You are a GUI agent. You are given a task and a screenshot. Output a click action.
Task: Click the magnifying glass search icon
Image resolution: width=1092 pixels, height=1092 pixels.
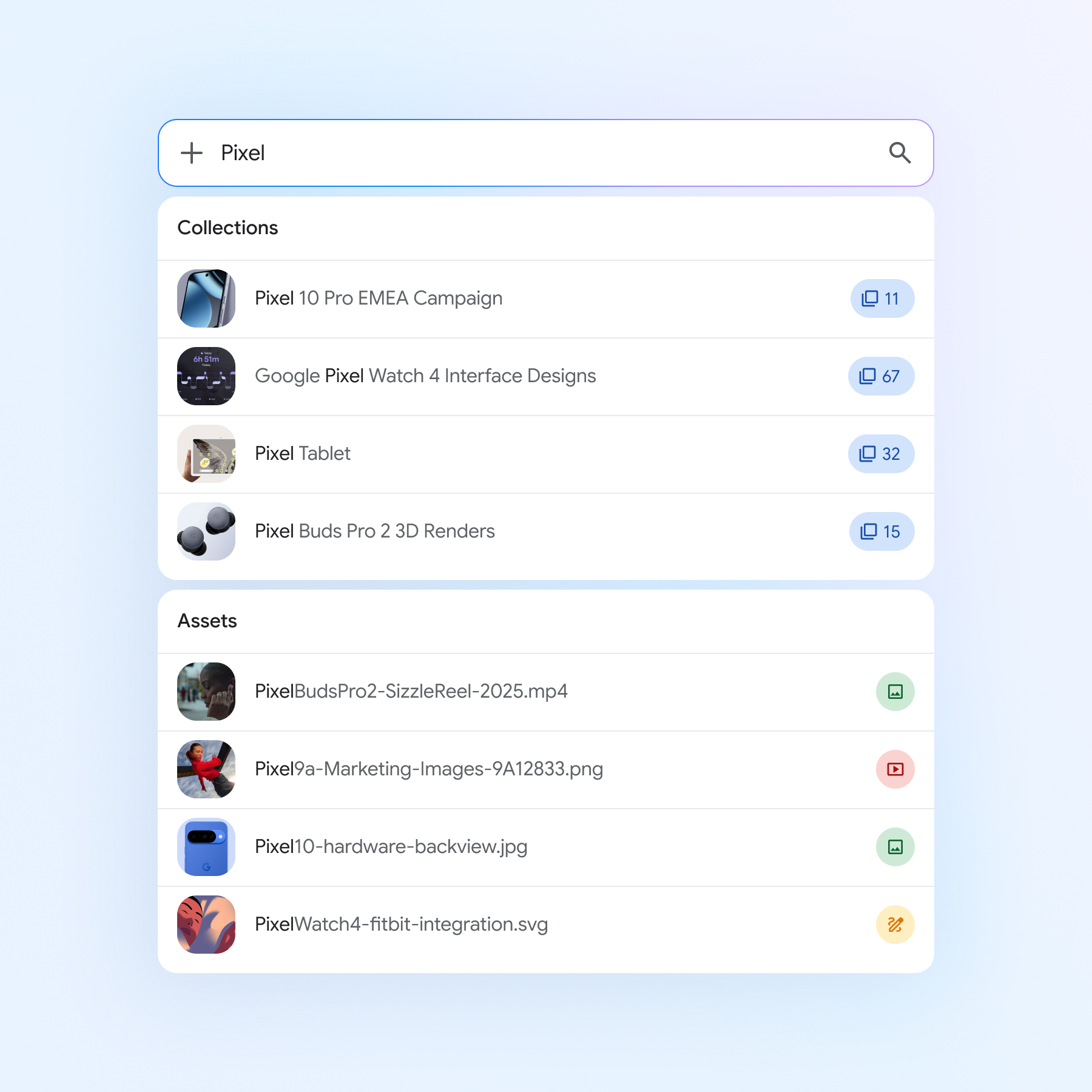pyautogui.click(x=900, y=153)
